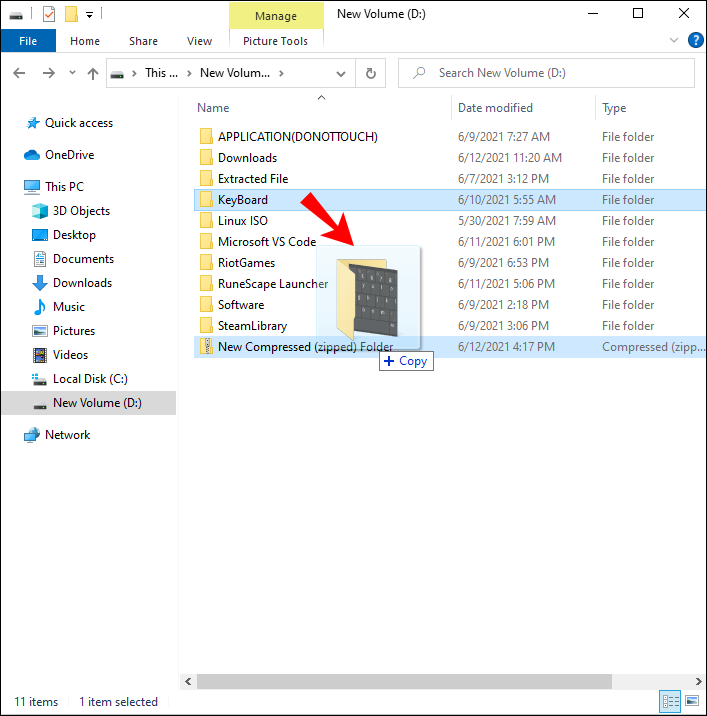Screen dimensions: 707x716
Task: Open the File menu
Action: (28, 41)
